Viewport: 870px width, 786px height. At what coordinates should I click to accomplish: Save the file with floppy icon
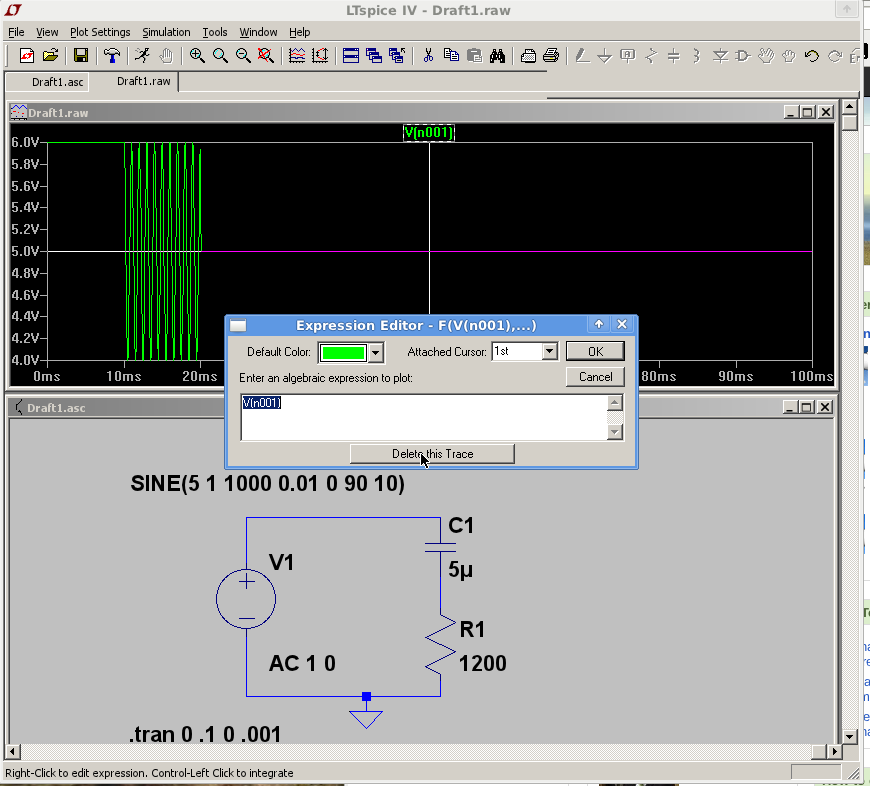[81, 55]
